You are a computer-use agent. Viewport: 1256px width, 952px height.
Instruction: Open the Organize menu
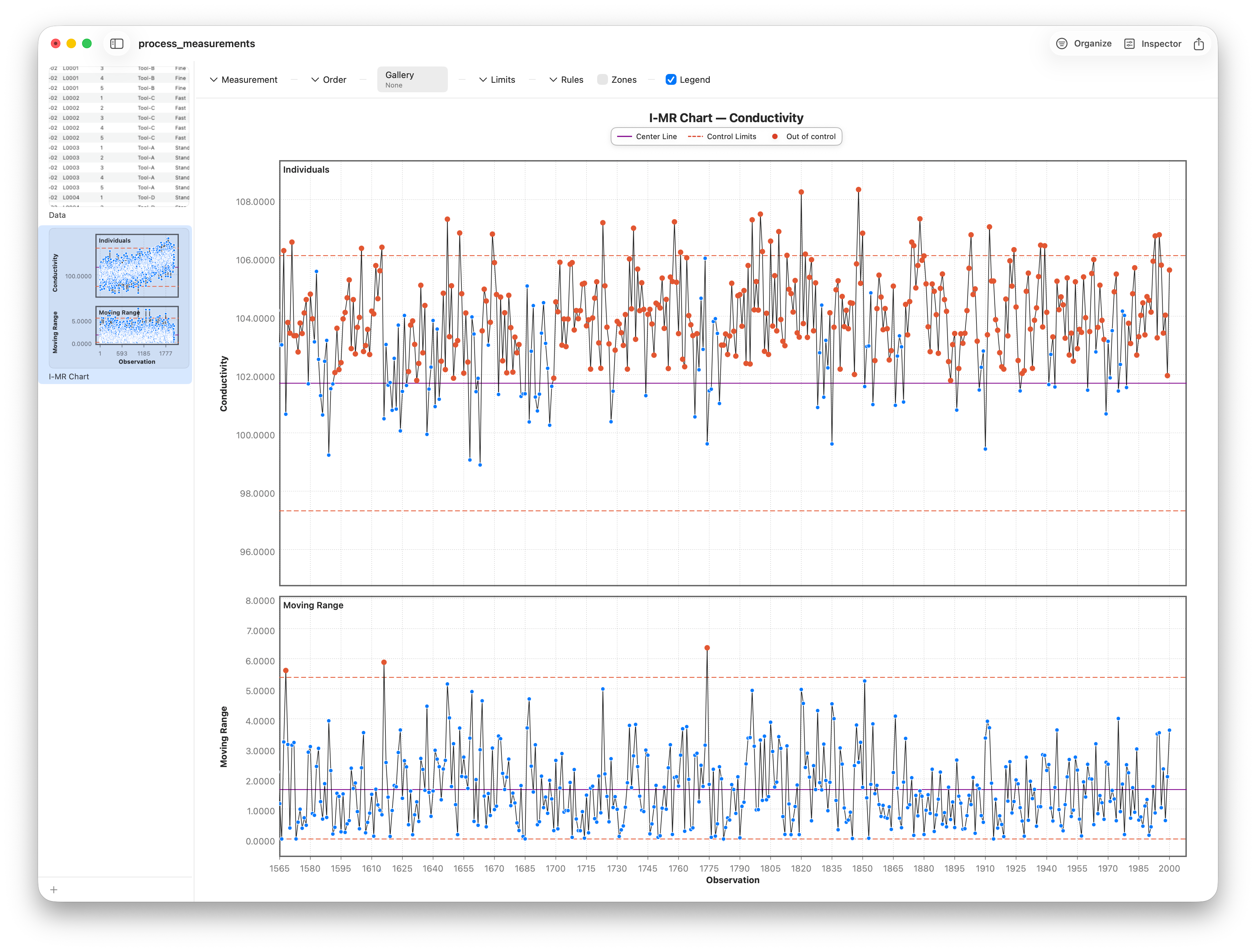[1083, 44]
